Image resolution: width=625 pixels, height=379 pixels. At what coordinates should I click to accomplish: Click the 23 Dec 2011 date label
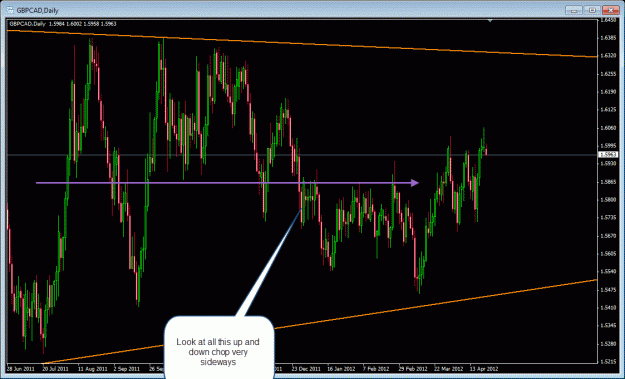306,369
